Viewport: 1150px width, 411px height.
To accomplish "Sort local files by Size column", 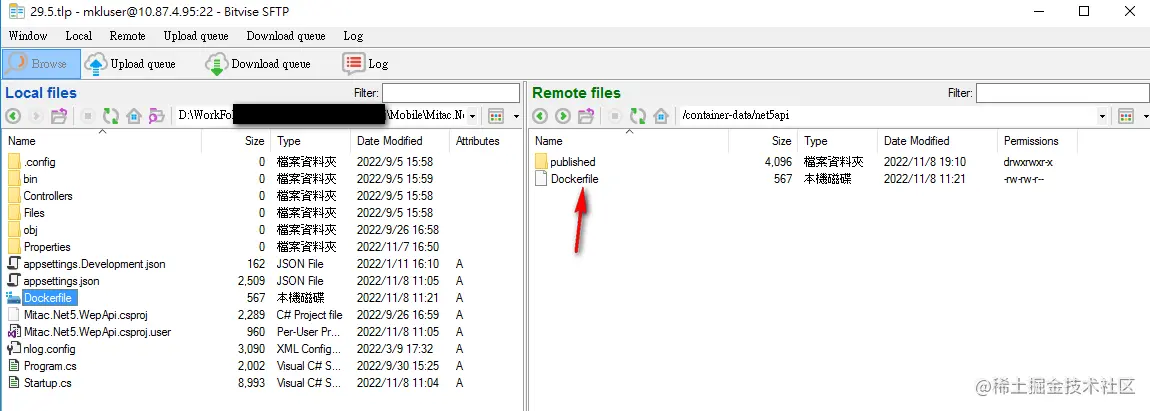I will [236, 141].
